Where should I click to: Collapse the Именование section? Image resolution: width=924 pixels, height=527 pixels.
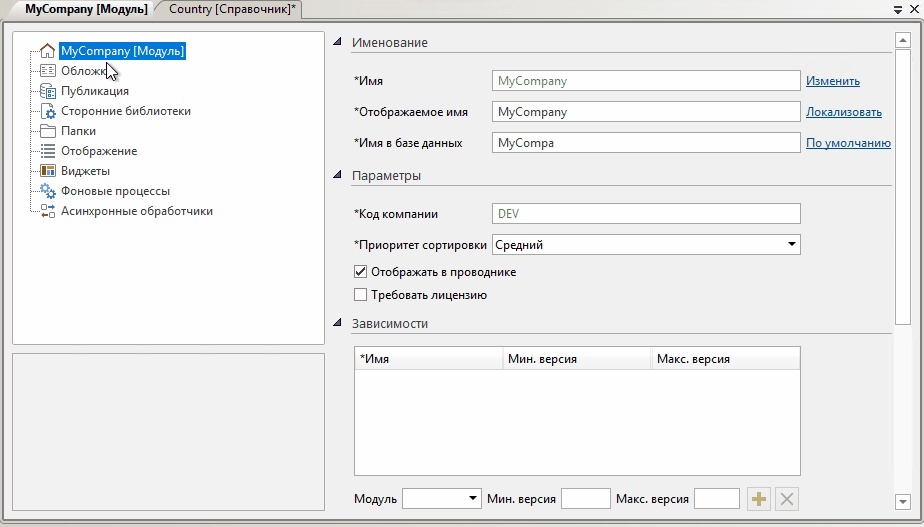click(x=337, y=42)
